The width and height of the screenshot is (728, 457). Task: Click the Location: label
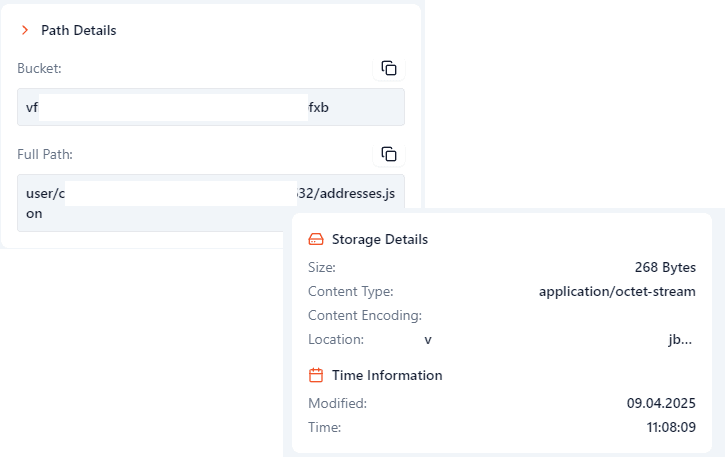point(336,339)
